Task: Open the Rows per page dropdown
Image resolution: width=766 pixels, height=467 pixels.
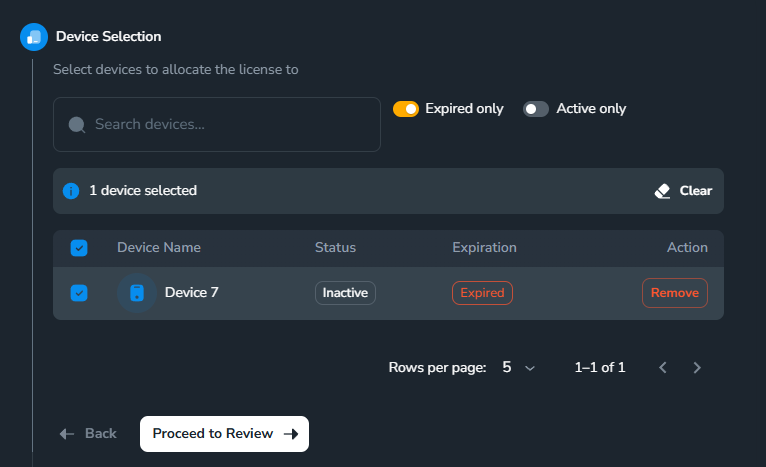Action: tap(519, 367)
